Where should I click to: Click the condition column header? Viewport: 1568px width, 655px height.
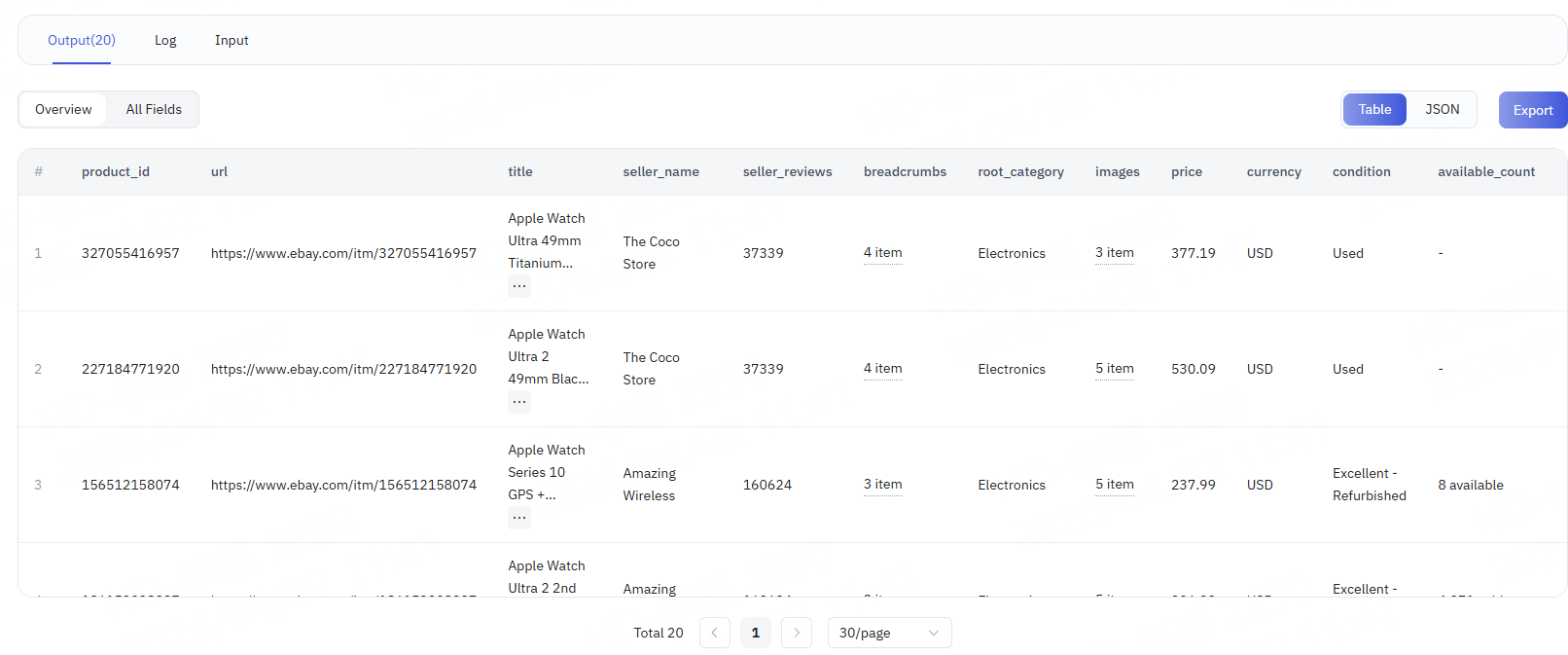click(x=1362, y=171)
